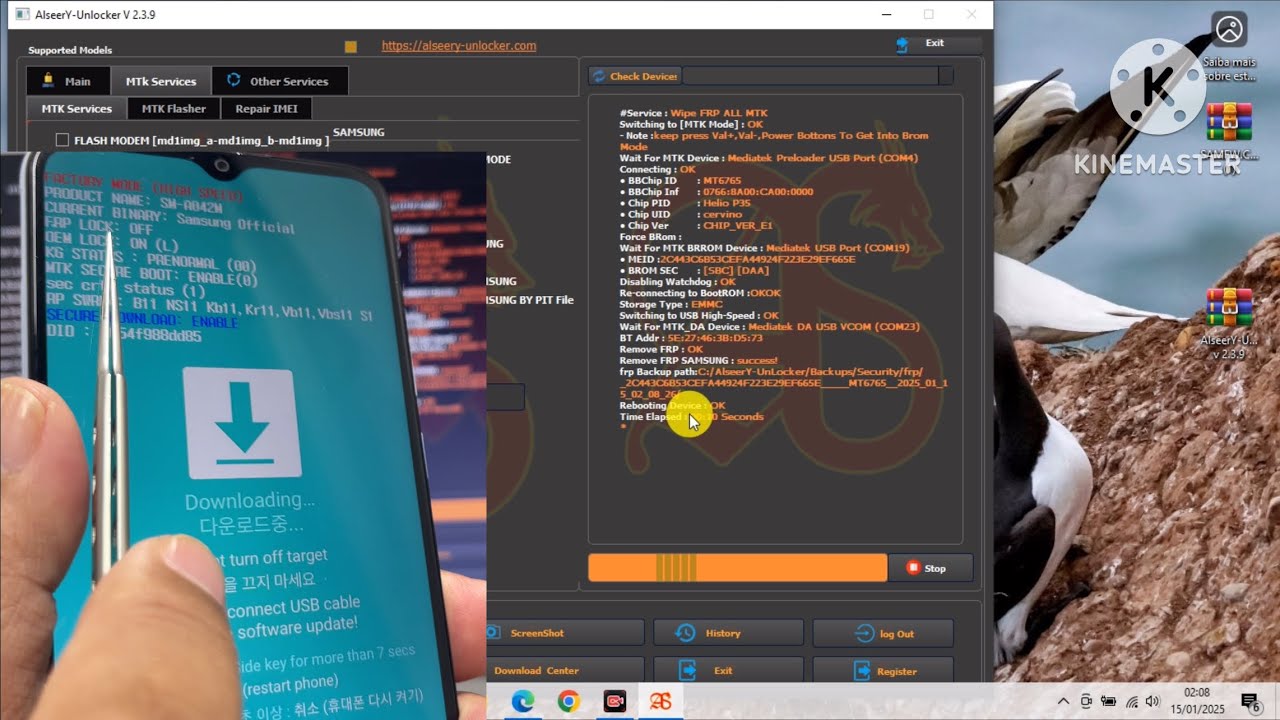Viewport: 1280px width, 720px height.
Task: Click the orange progress bar
Action: pos(737,568)
